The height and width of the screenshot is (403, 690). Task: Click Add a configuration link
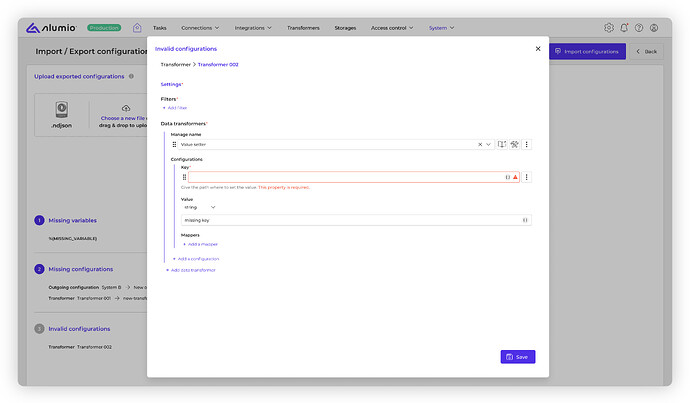[x=196, y=259]
